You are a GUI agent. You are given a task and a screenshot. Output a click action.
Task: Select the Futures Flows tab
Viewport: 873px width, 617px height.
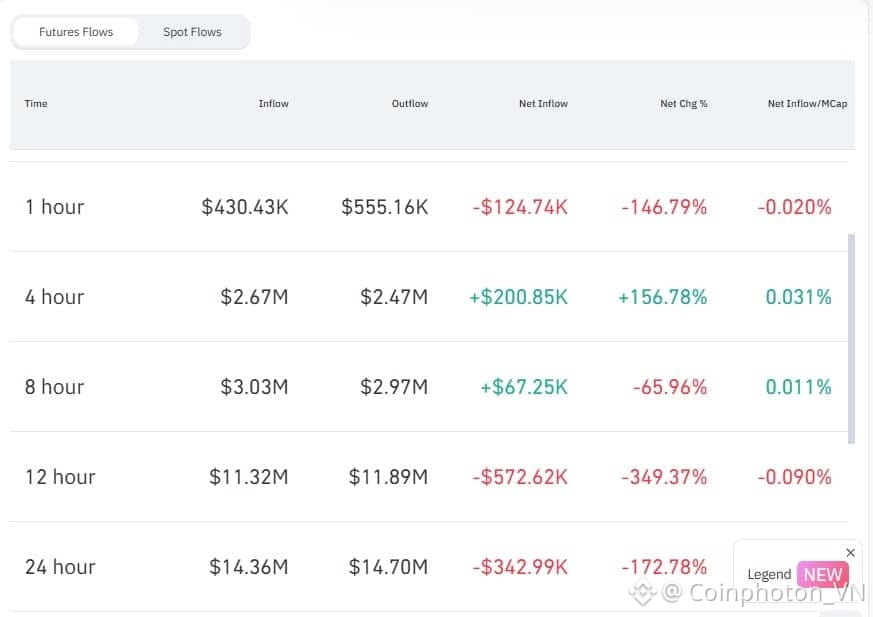click(76, 31)
